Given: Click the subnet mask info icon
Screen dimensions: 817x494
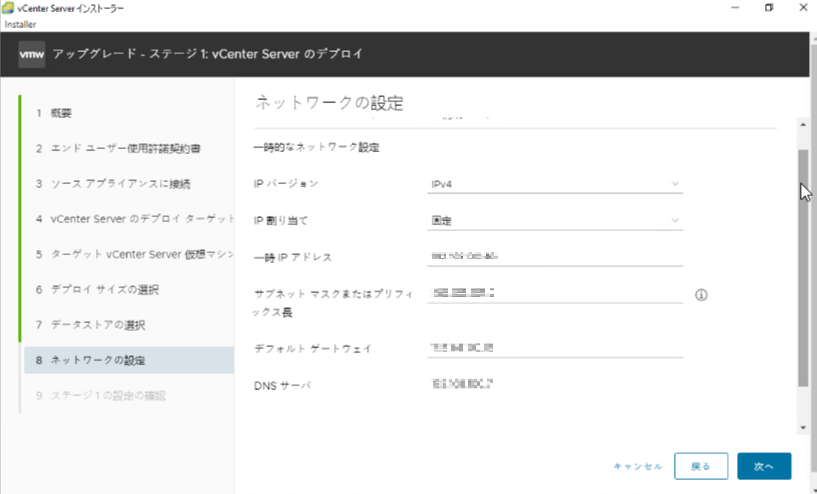Looking at the screenshot, I should [700, 295].
